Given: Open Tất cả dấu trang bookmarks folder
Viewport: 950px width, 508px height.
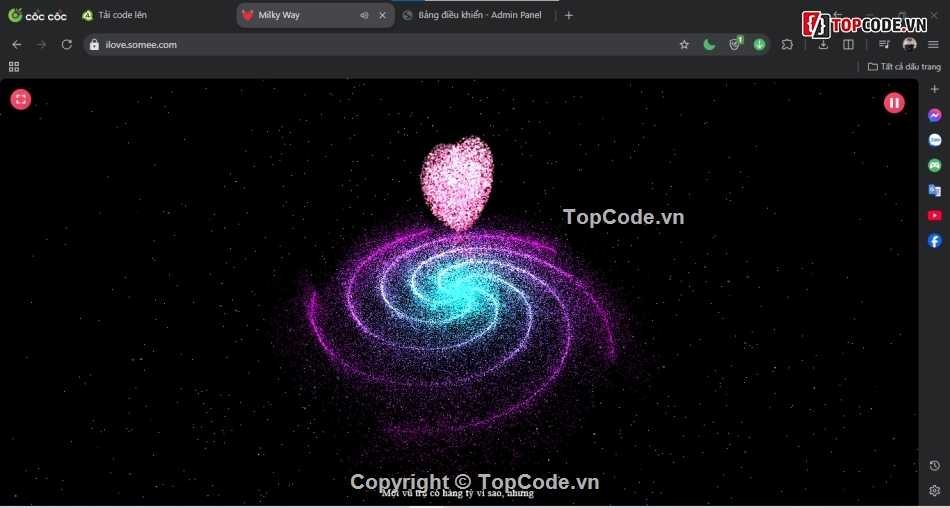Looking at the screenshot, I should [x=904, y=67].
